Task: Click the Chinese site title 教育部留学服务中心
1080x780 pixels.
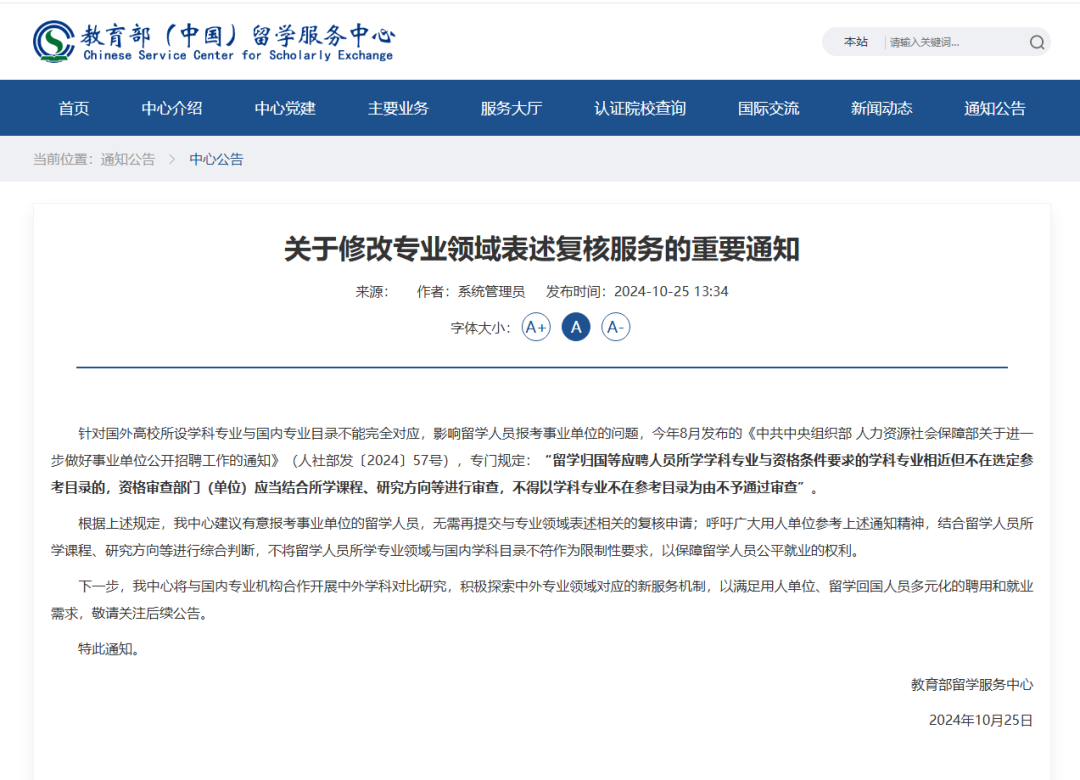Action: tap(238, 34)
